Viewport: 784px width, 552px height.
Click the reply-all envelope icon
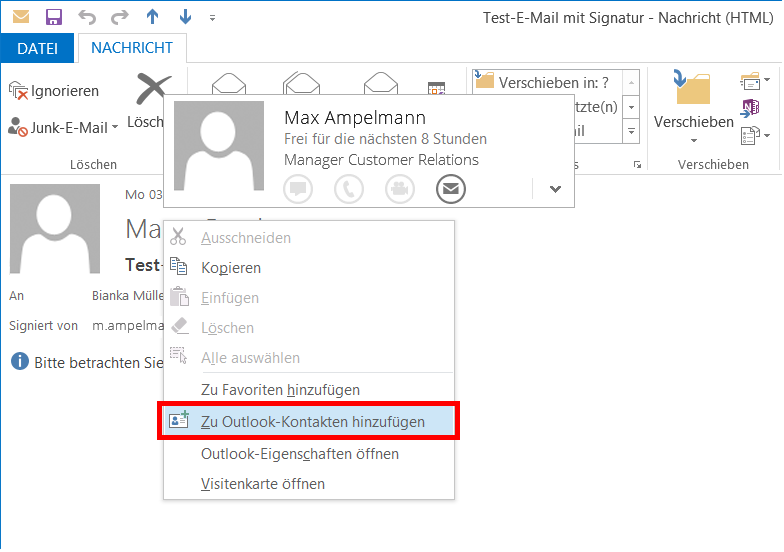point(301,83)
